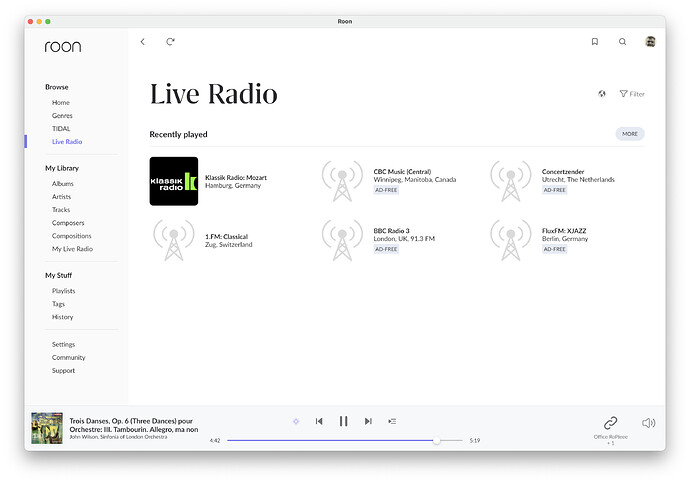Viewport: 690px width, 483px height.
Task: Click antenna icon for Concertzender
Action: click(511, 181)
